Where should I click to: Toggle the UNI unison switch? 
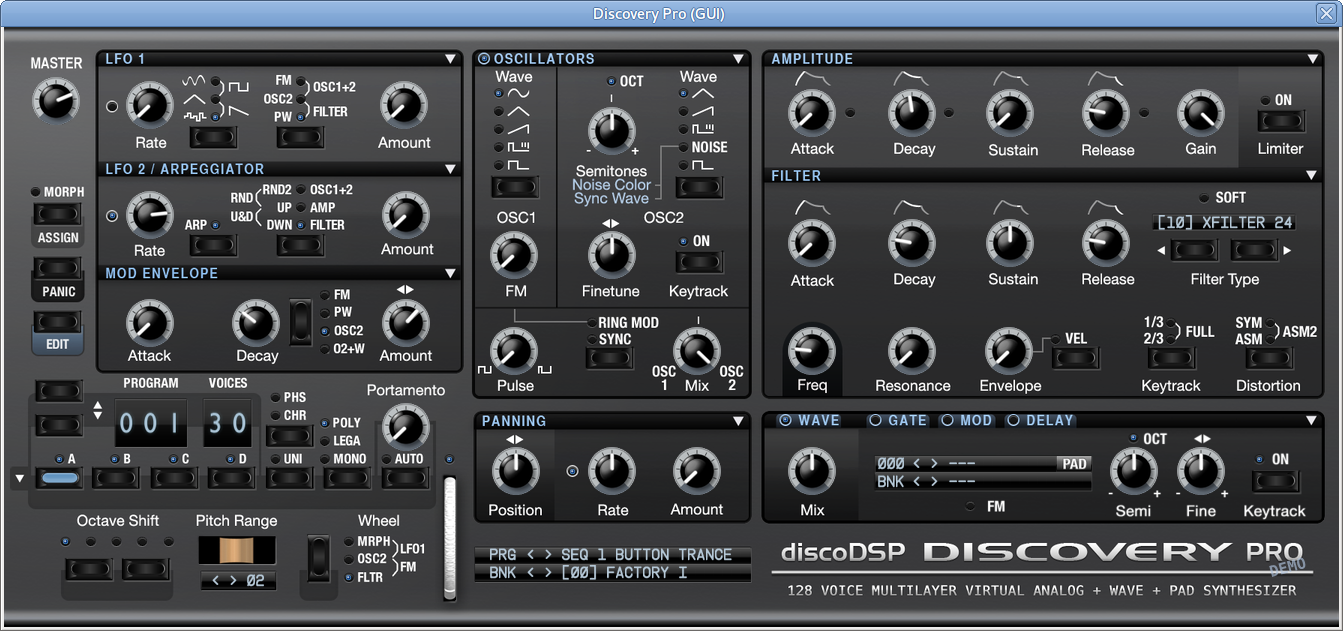coord(289,478)
